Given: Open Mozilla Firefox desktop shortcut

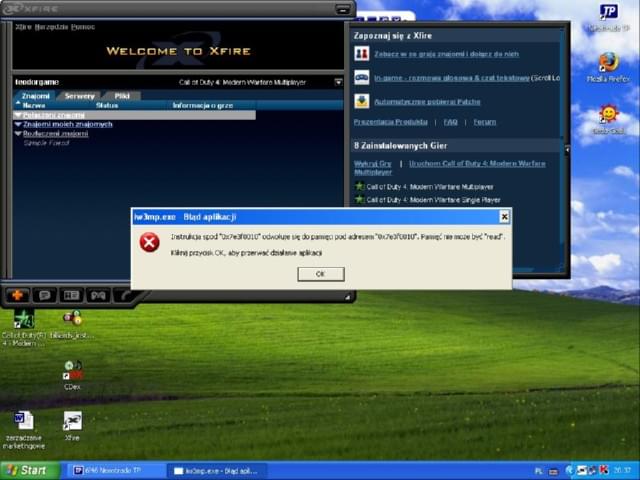Looking at the screenshot, I should click(608, 65).
